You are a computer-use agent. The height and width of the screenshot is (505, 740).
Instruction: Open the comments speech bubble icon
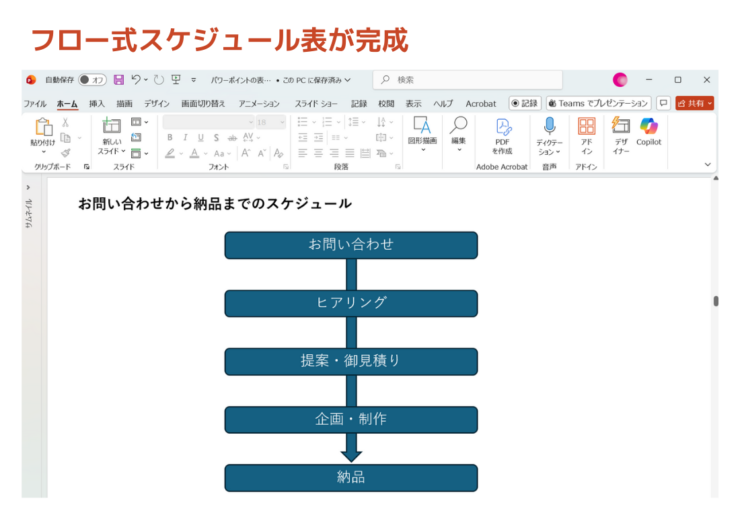click(x=663, y=103)
